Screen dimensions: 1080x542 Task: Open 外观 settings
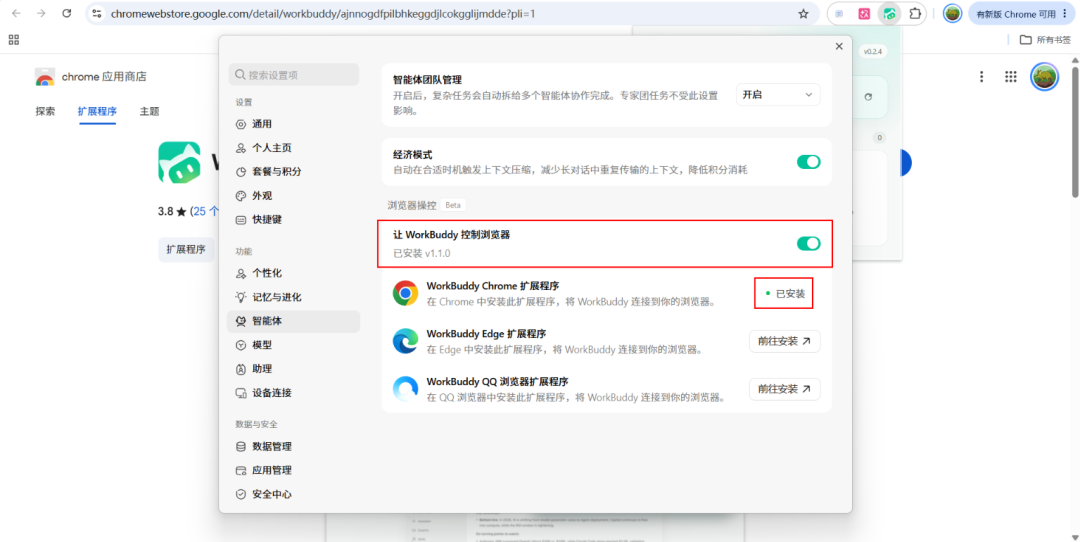pos(293,196)
